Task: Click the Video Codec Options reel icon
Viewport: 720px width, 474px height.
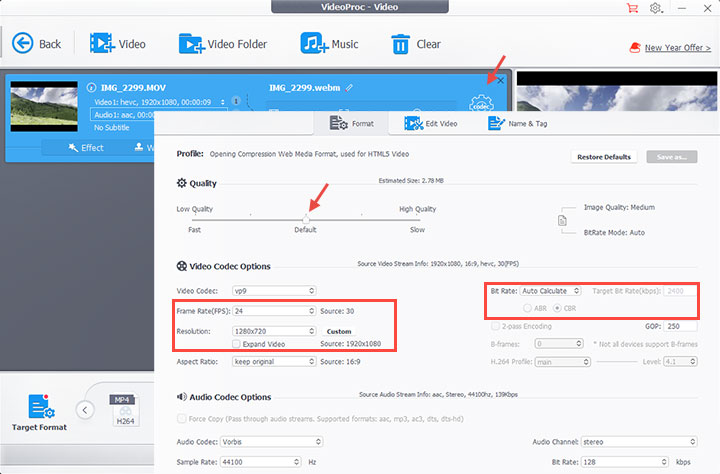Action: (182, 266)
